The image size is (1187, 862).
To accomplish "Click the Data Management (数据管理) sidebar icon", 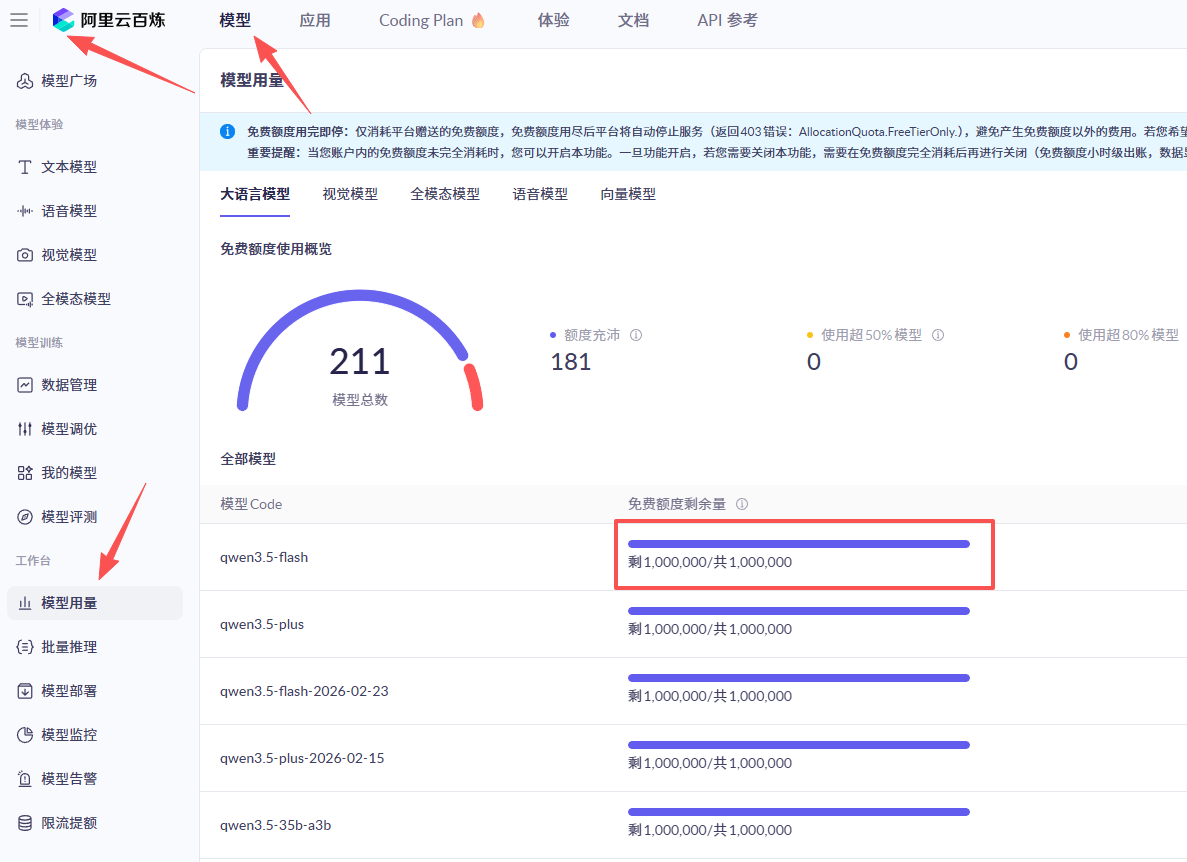I will pos(25,385).
